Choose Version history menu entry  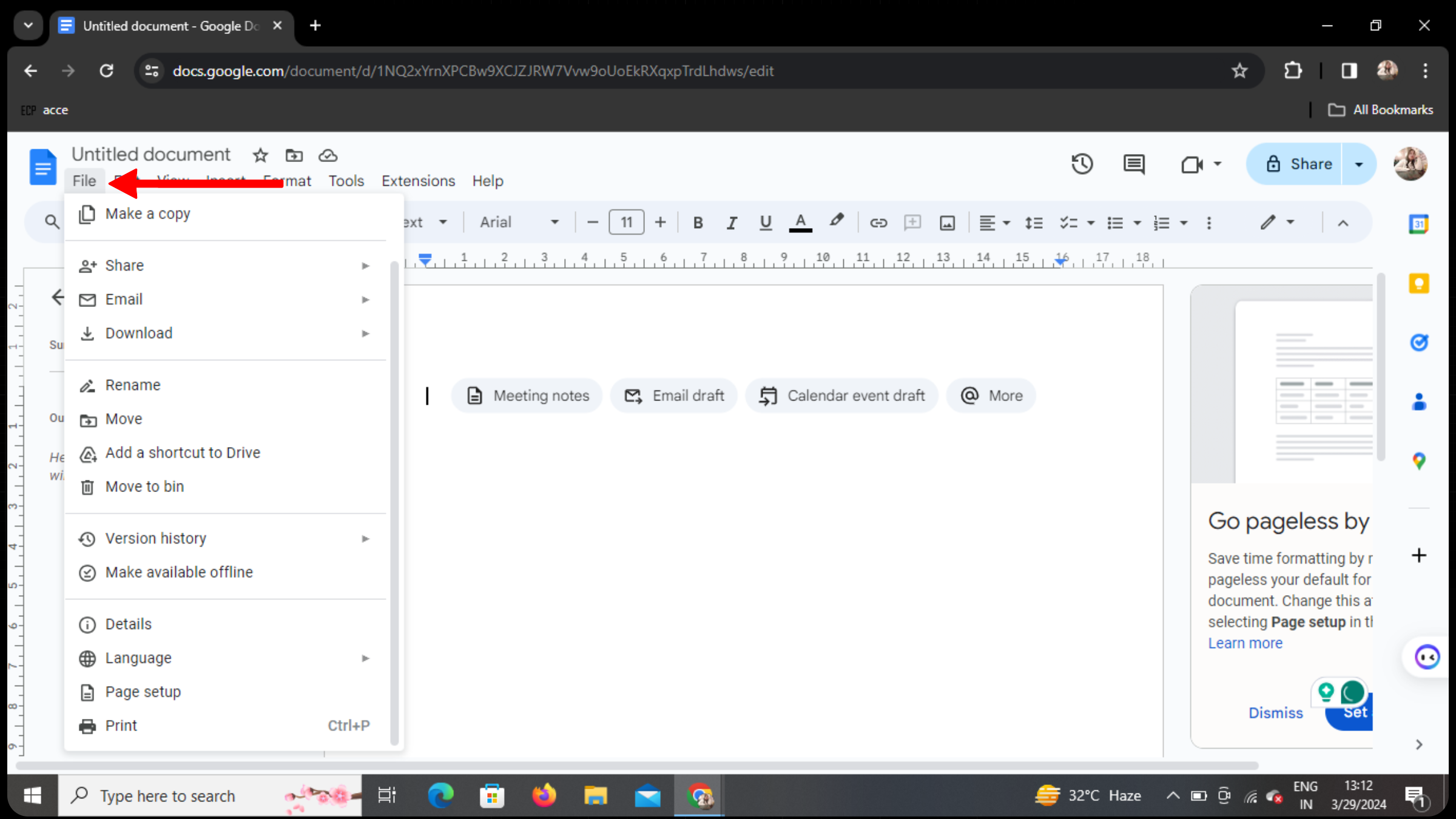(x=225, y=538)
